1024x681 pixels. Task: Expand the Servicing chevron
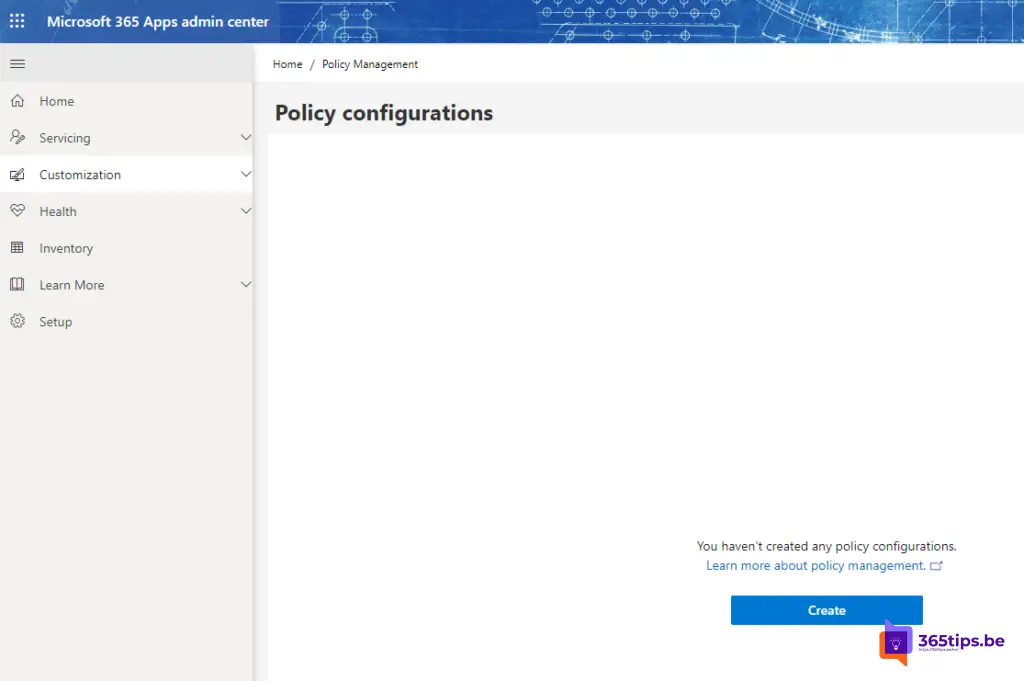[x=246, y=137]
